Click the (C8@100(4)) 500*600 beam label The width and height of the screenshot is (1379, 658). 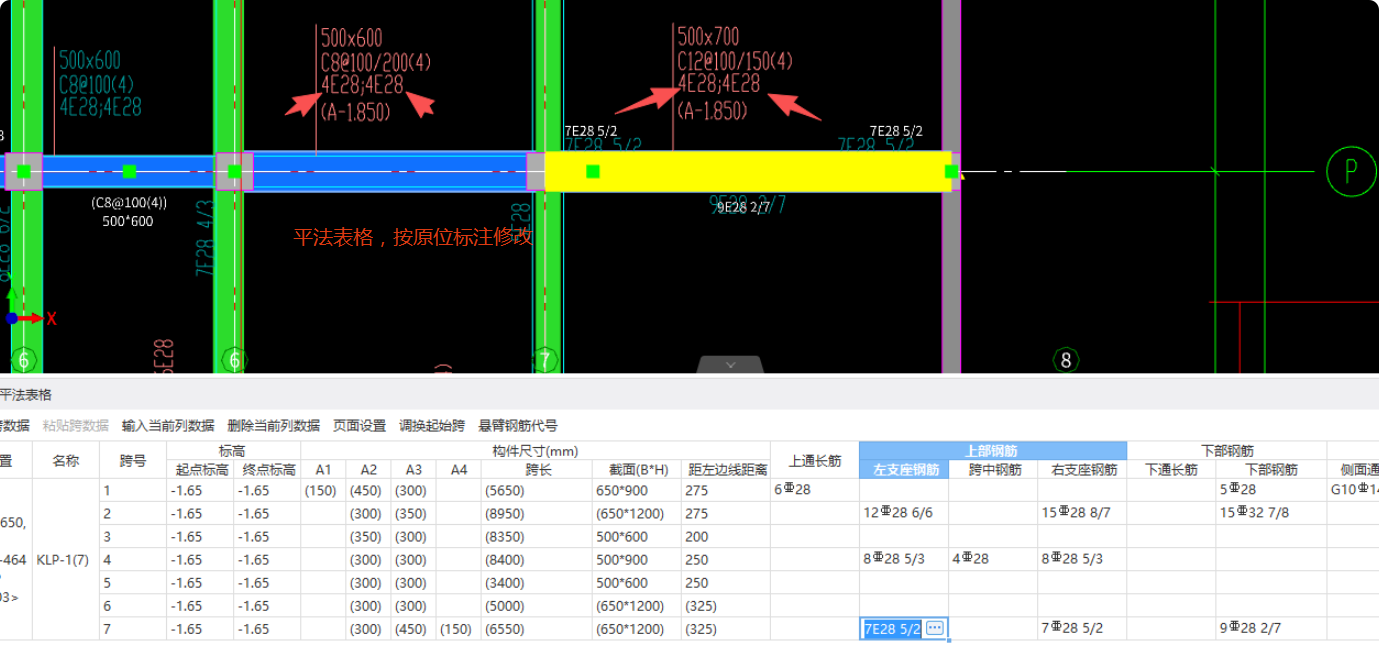tap(128, 212)
